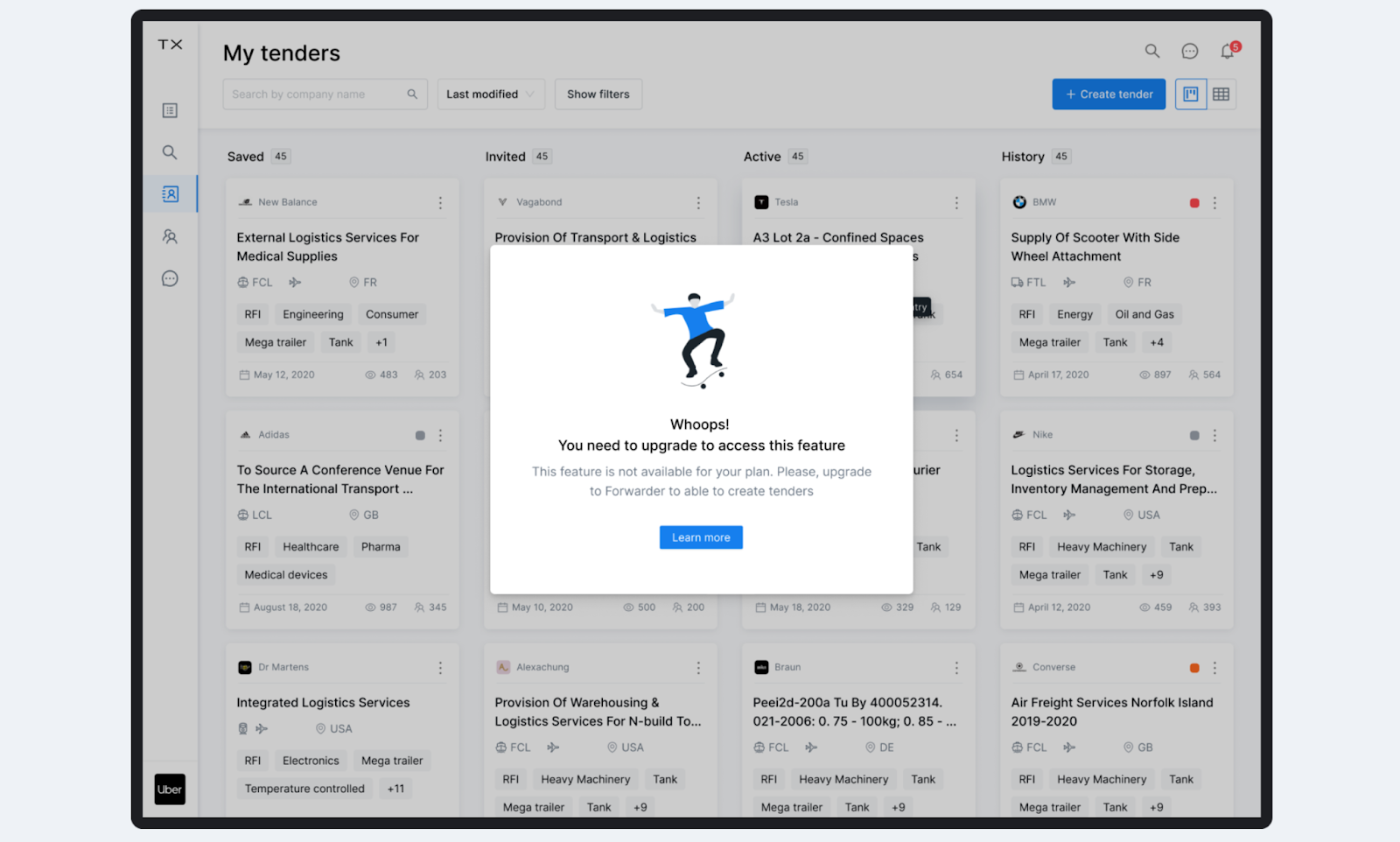Expand the +9 tags on Nike card
Image resolution: width=1400 pixels, height=842 pixels.
(1157, 575)
